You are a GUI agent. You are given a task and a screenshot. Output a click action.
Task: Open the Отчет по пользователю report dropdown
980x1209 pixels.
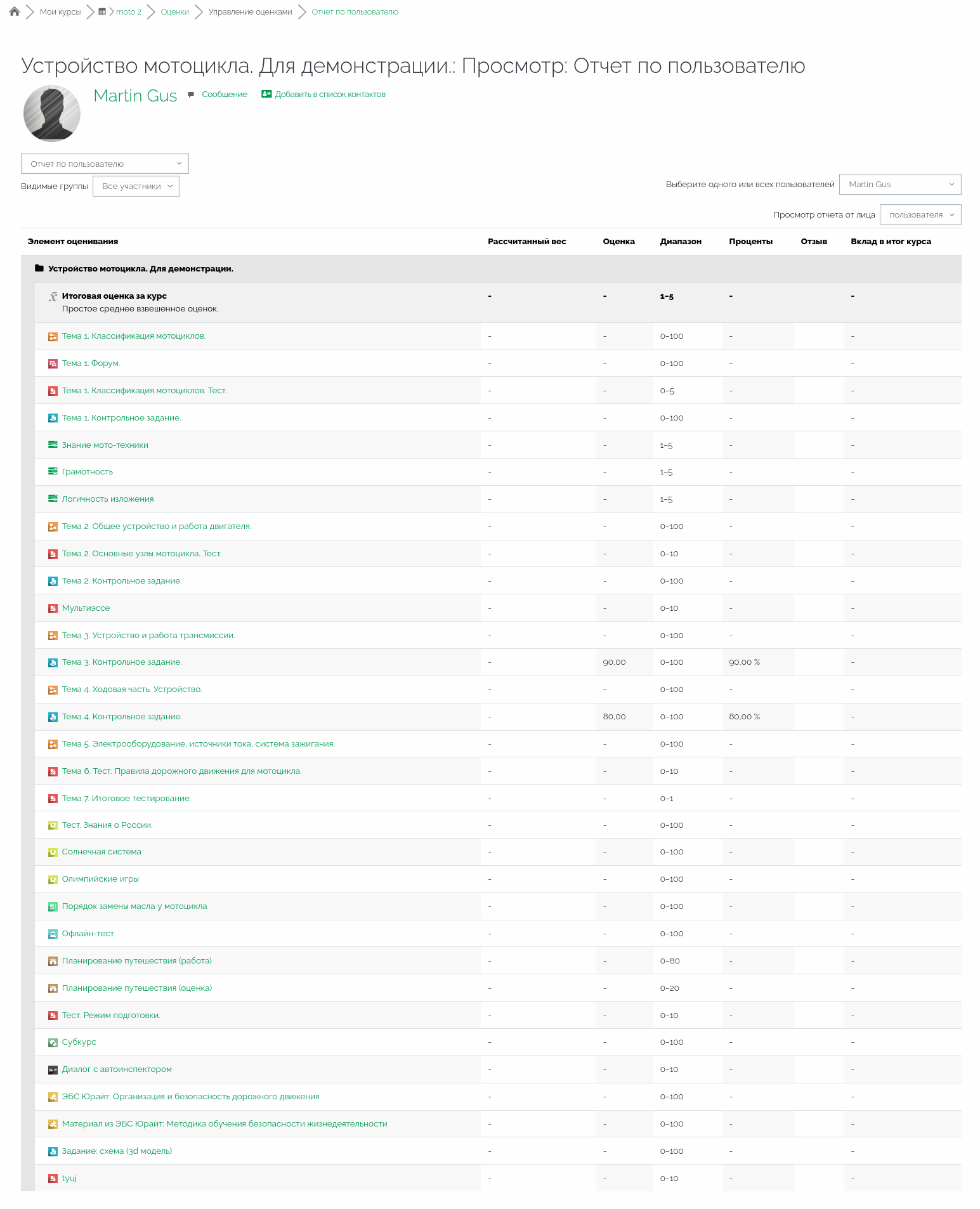105,164
